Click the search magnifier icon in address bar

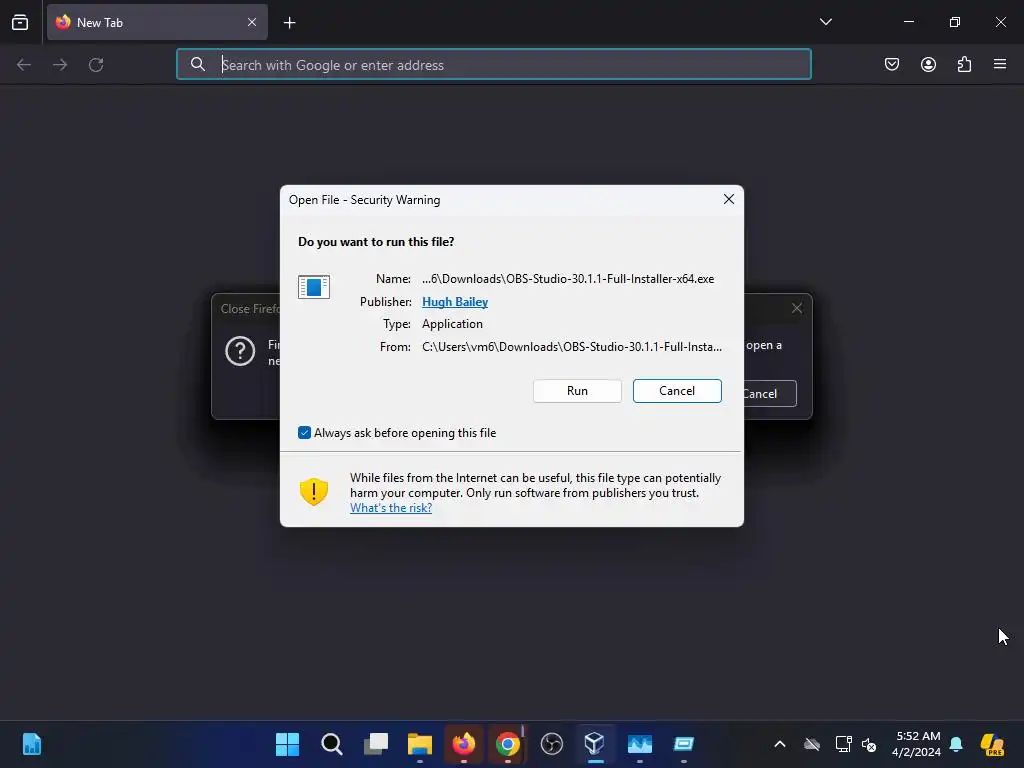tap(197, 64)
